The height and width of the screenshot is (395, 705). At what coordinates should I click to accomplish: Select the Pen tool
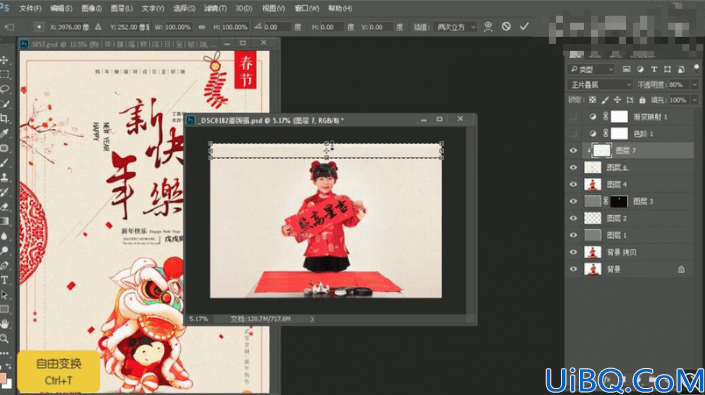[x=4, y=265]
